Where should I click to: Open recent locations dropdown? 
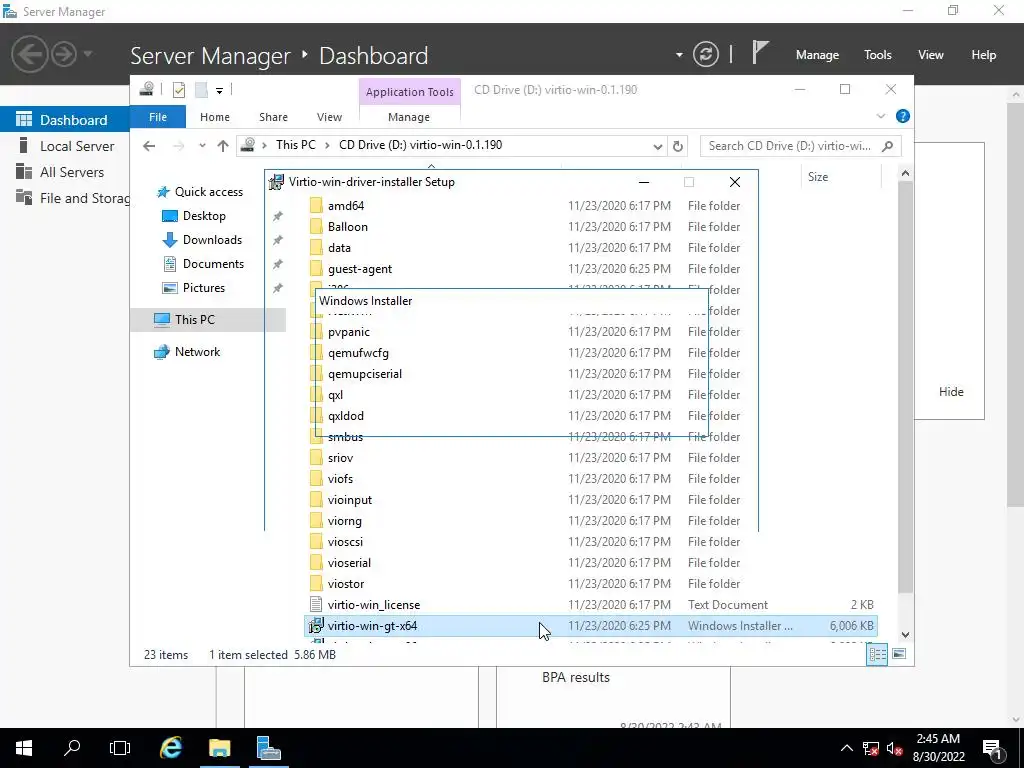pos(202,146)
